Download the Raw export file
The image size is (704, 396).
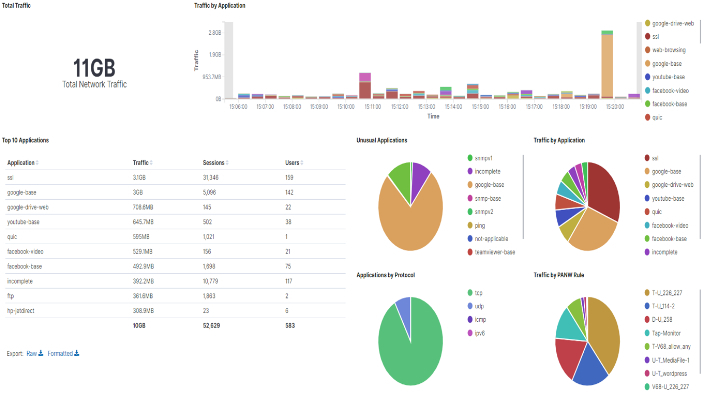click(x=35, y=353)
